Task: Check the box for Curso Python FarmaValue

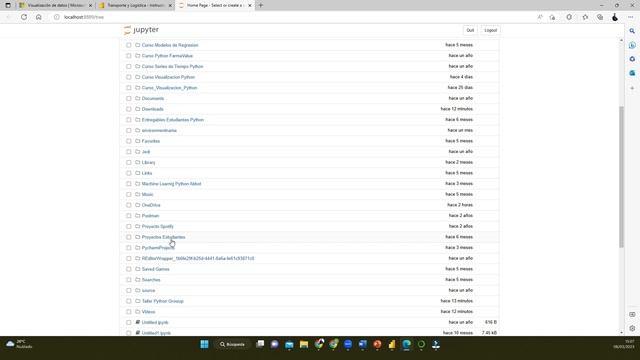Action: pyautogui.click(x=129, y=56)
